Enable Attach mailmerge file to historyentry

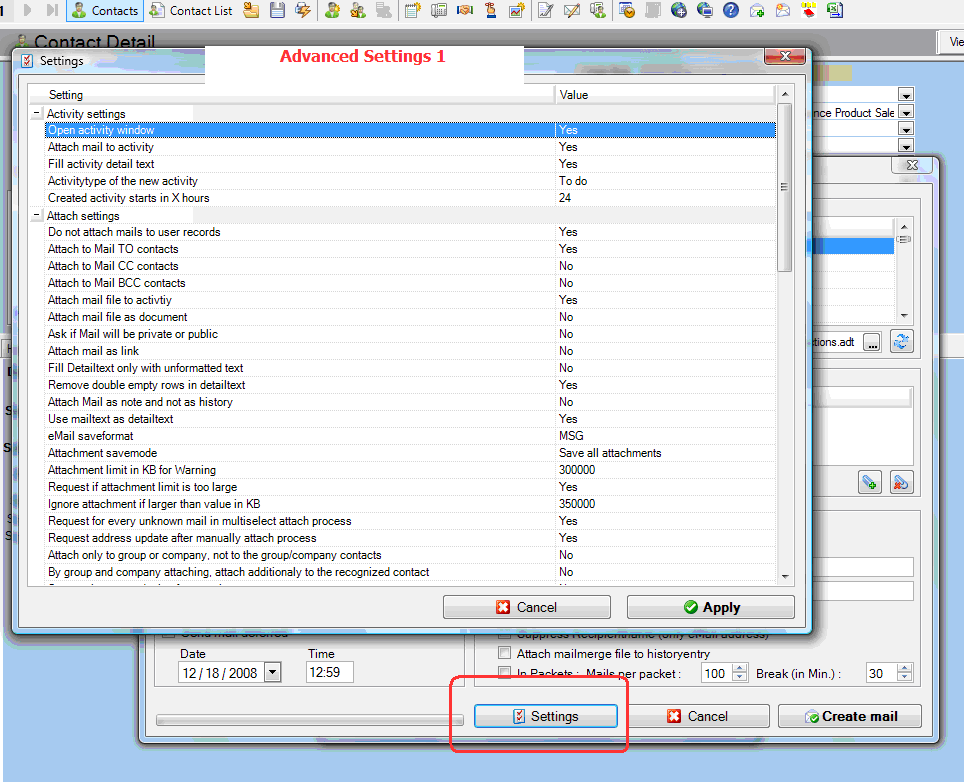505,654
